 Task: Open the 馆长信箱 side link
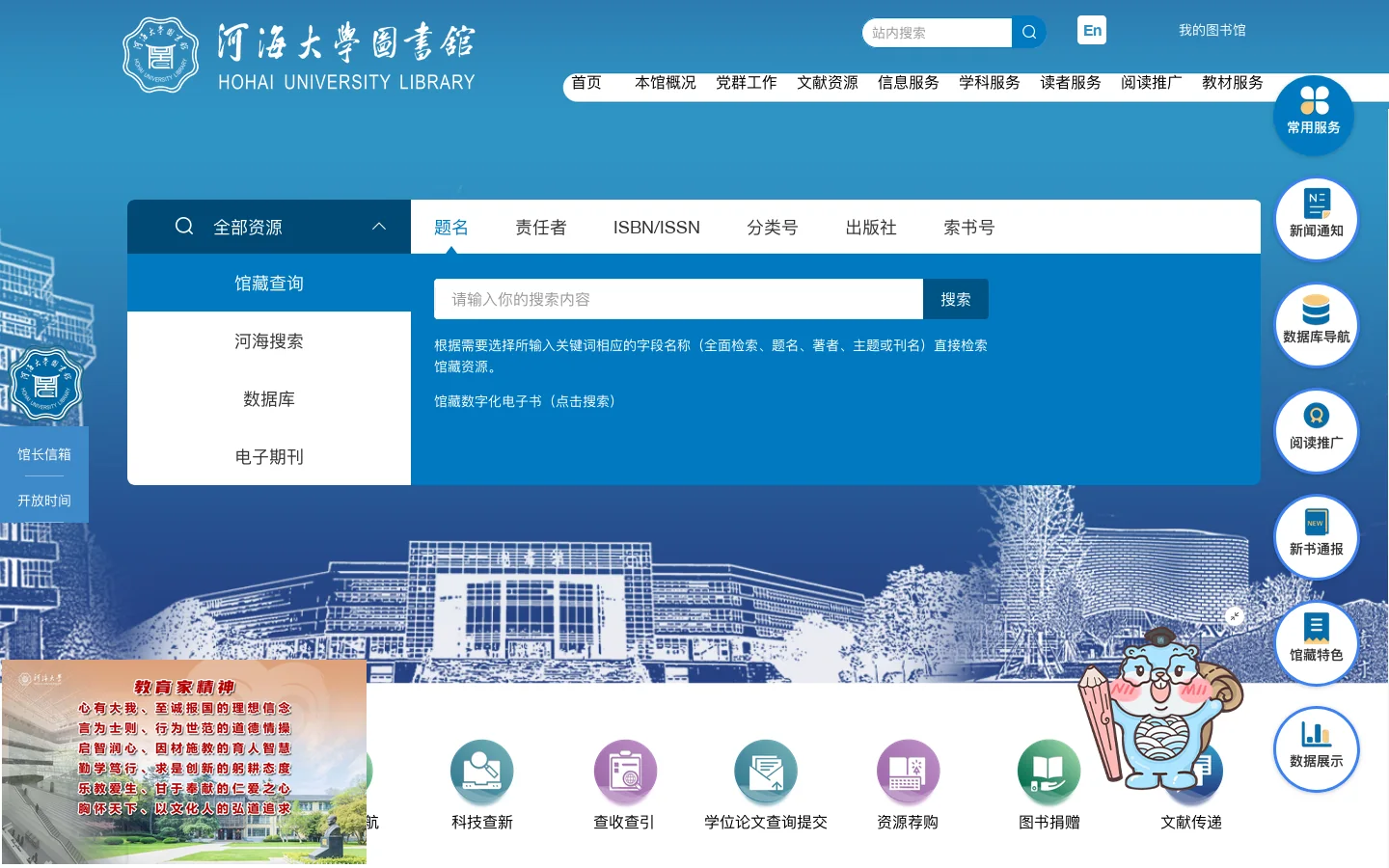(x=44, y=454)
